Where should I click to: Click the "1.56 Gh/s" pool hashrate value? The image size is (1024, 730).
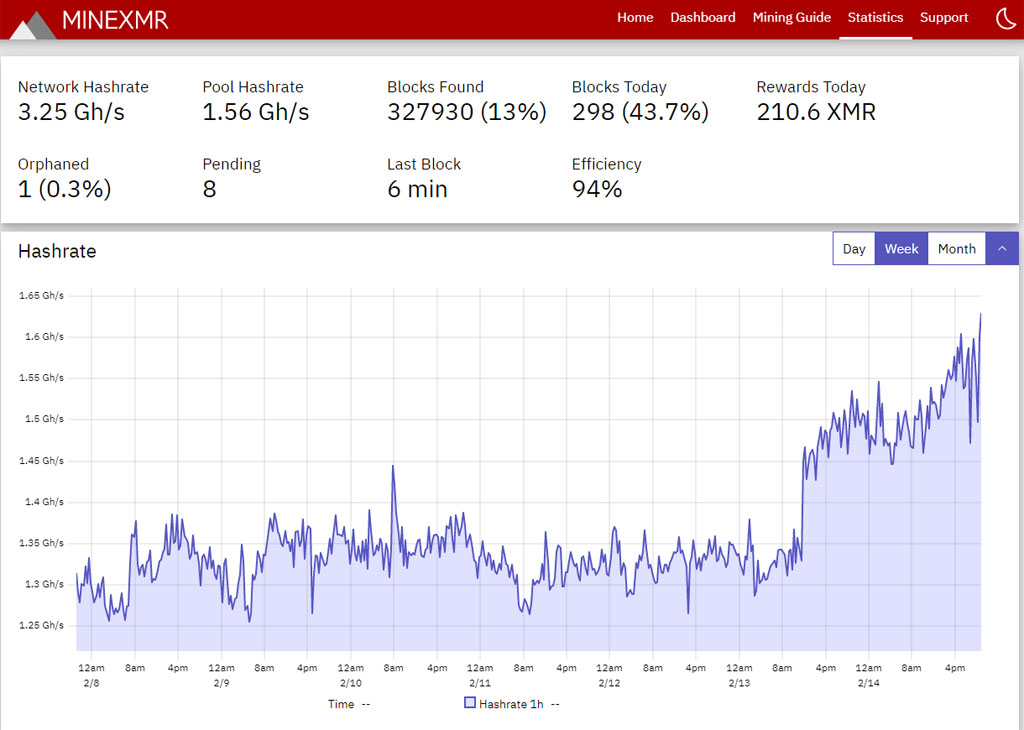[256, 112]
